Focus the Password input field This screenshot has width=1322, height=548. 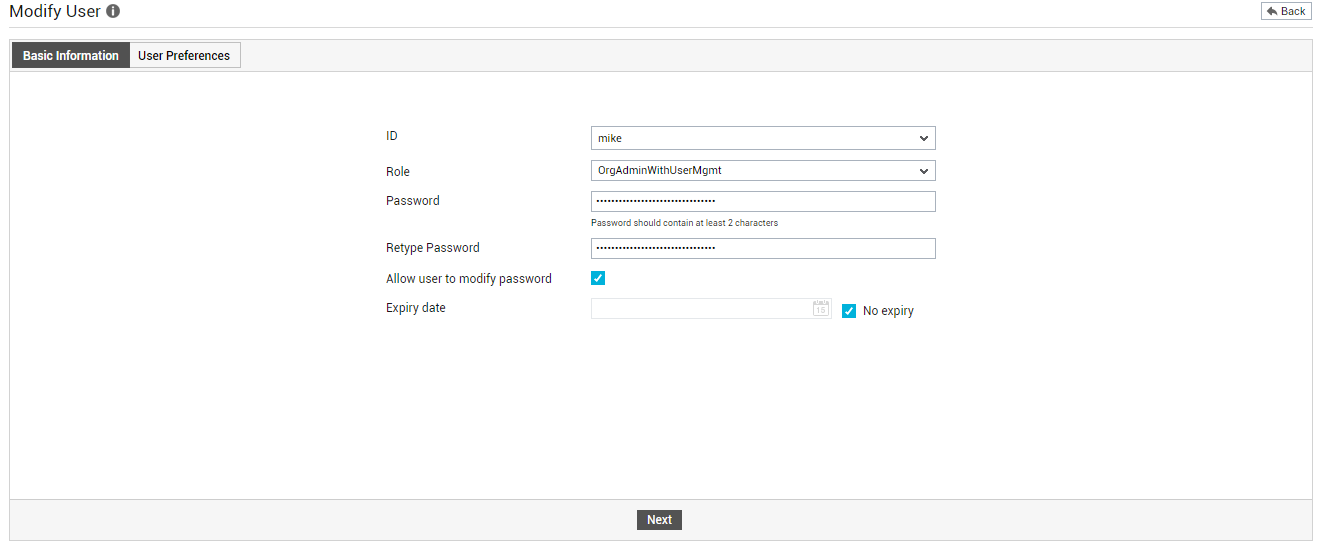pos(763,201)
